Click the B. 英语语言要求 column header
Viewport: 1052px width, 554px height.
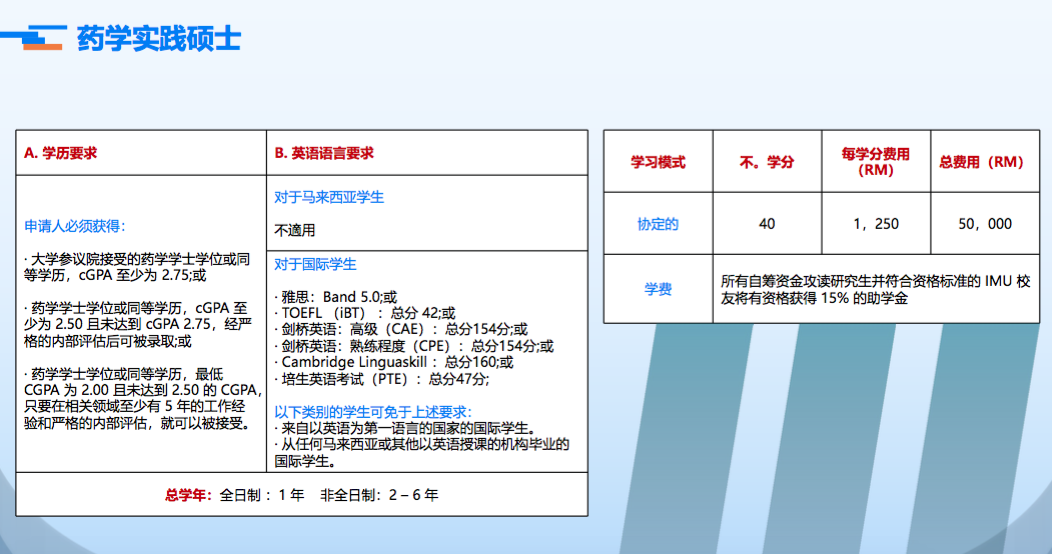point(324,153)
